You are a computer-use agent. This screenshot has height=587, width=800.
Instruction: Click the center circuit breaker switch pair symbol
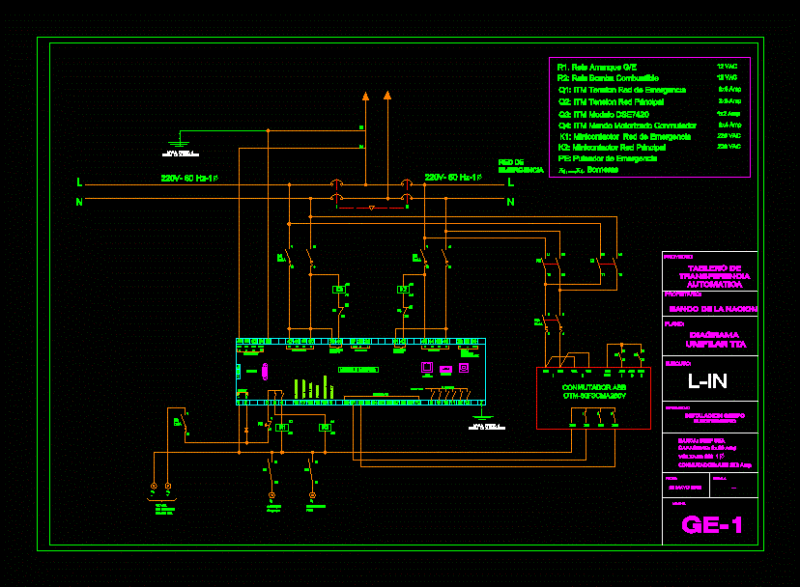(x=435, y=258)
